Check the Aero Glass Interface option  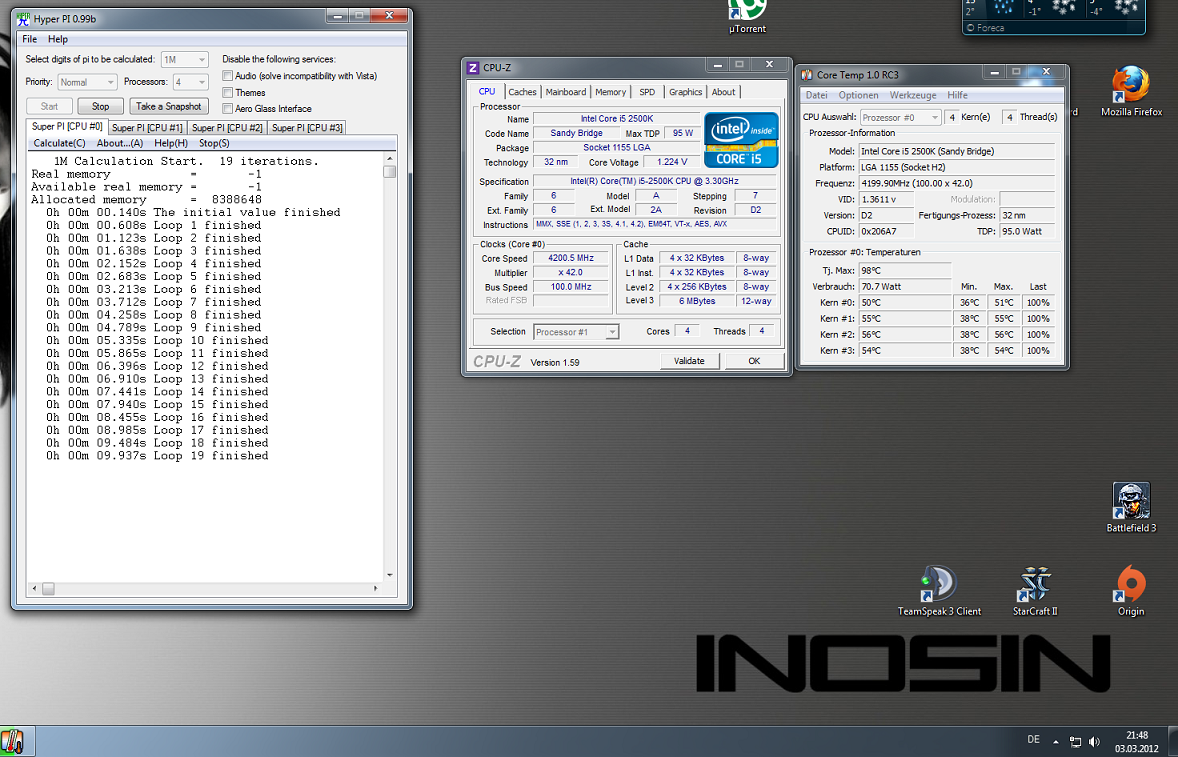click(228, 108)
